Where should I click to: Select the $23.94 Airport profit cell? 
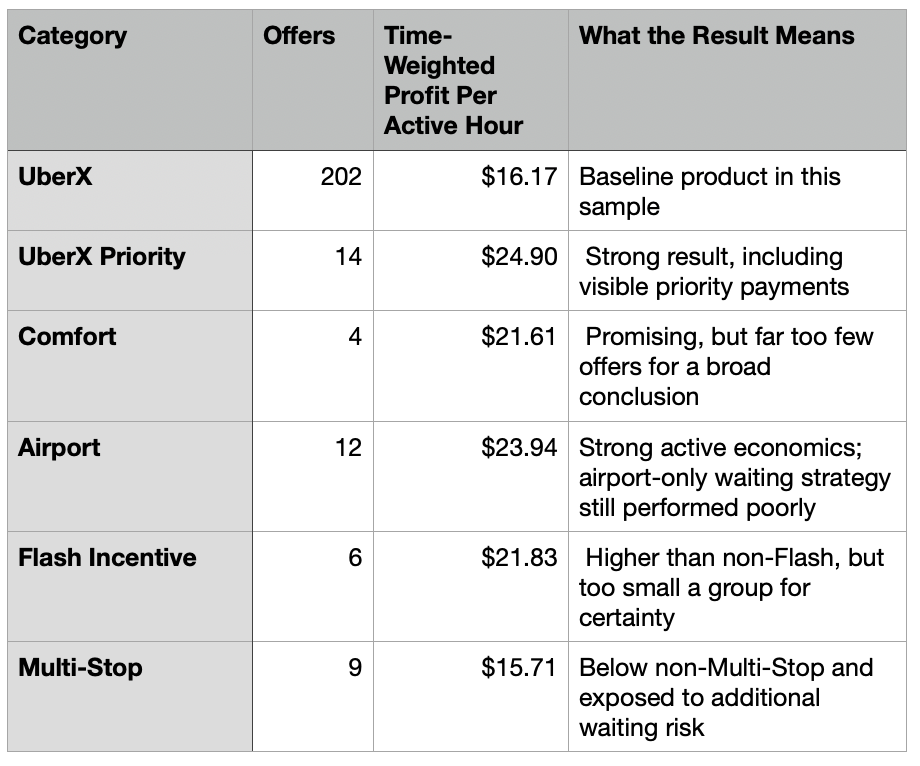click(x=471, y=476)
